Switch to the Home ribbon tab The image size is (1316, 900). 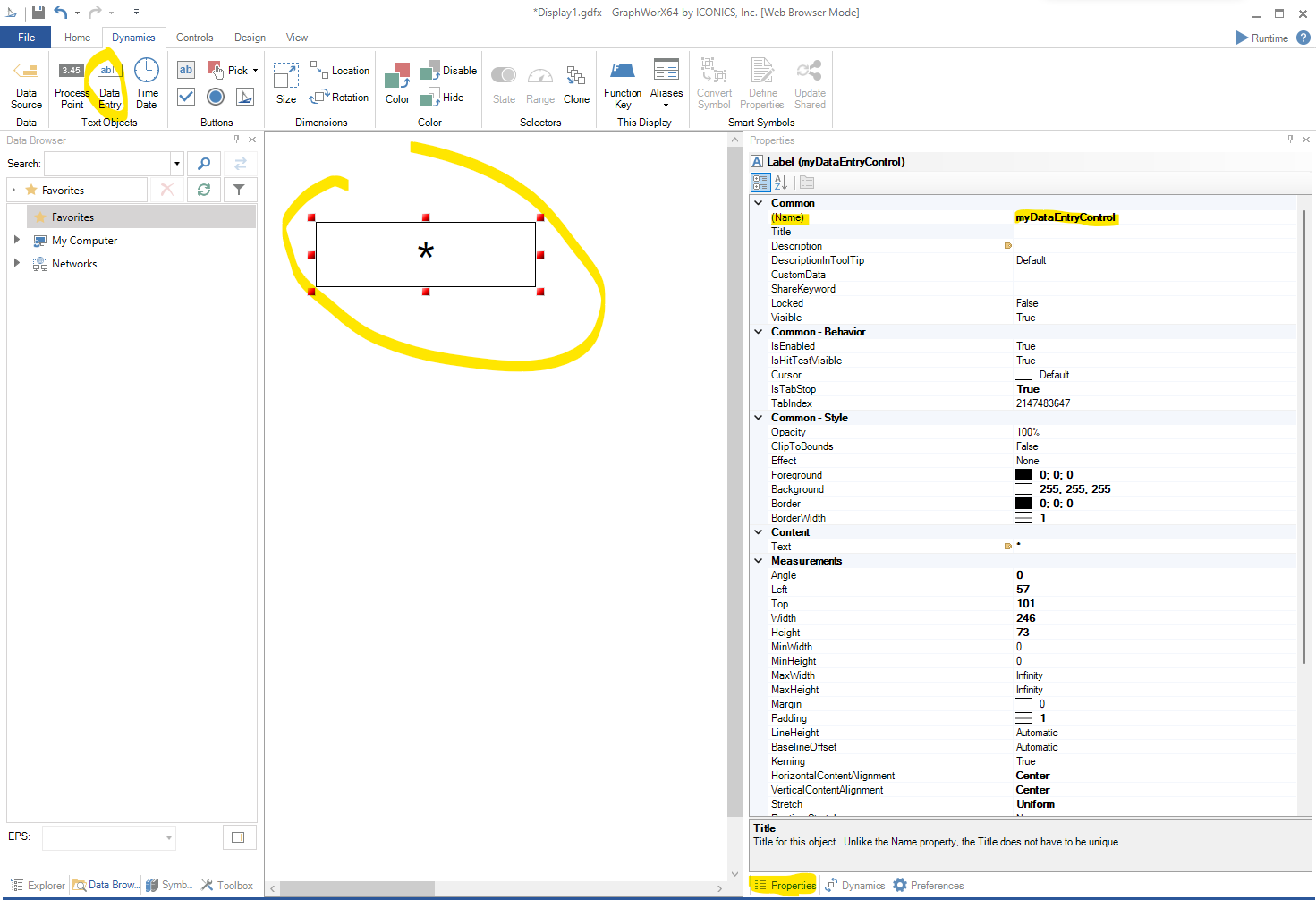point(77,38)
